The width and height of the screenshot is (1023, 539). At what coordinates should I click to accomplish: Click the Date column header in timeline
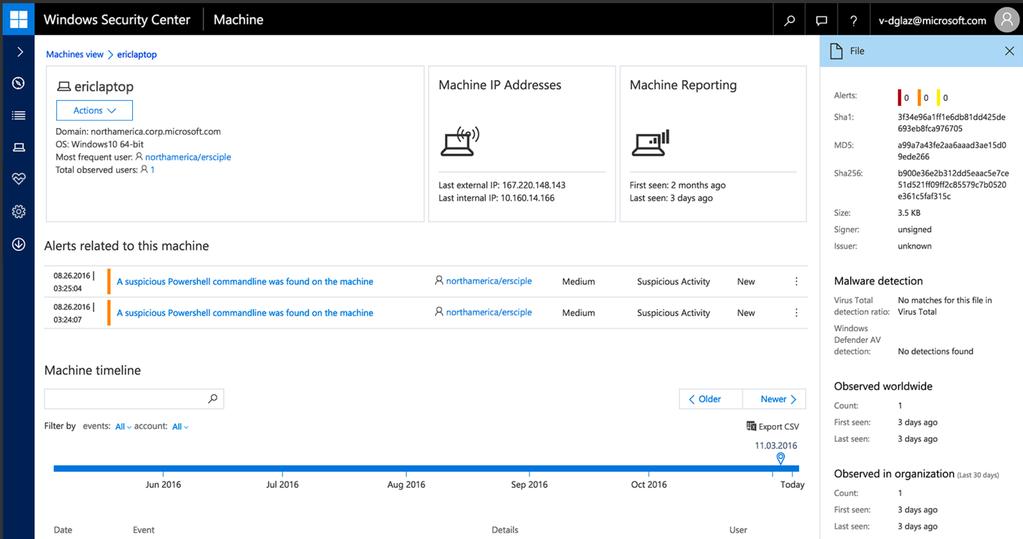click(x=63, y=530)
